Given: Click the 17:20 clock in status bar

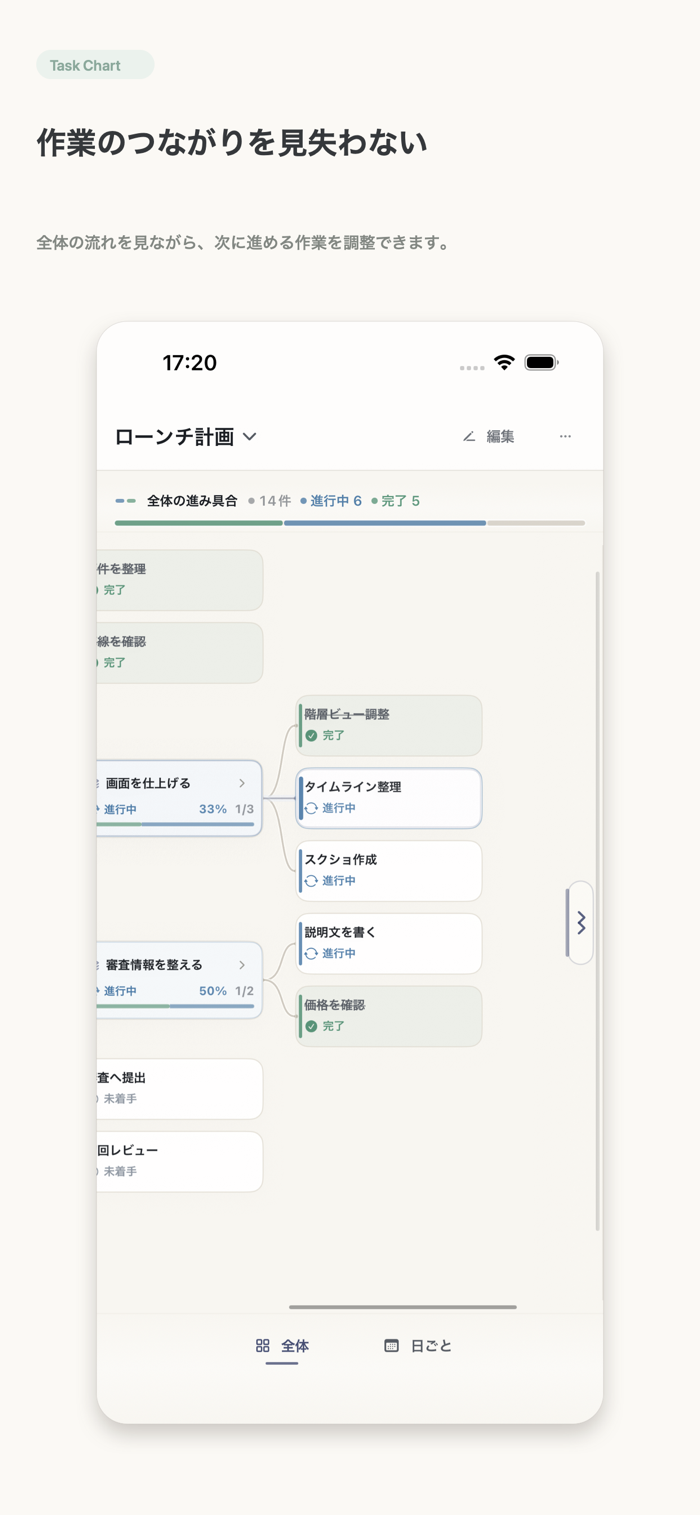Looking at the screenshot, I should pos(190,363).
